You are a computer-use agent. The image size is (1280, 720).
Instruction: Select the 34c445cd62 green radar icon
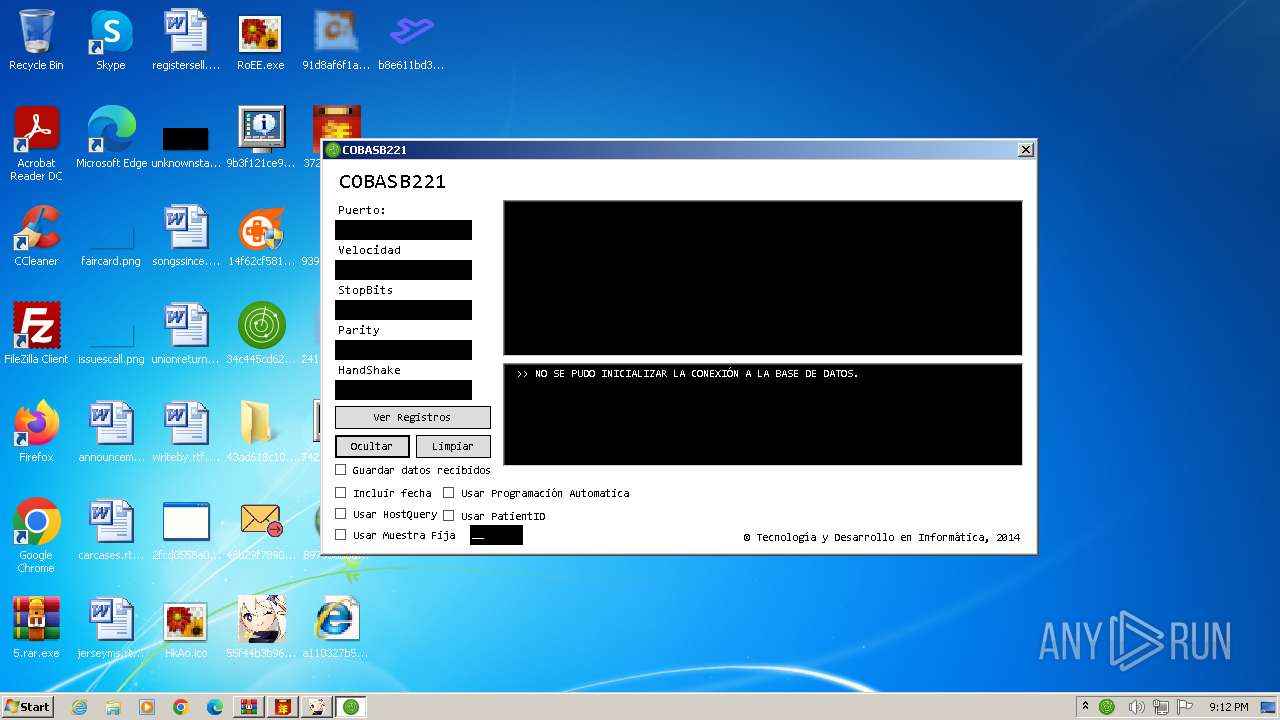click(x=260, y=334)
